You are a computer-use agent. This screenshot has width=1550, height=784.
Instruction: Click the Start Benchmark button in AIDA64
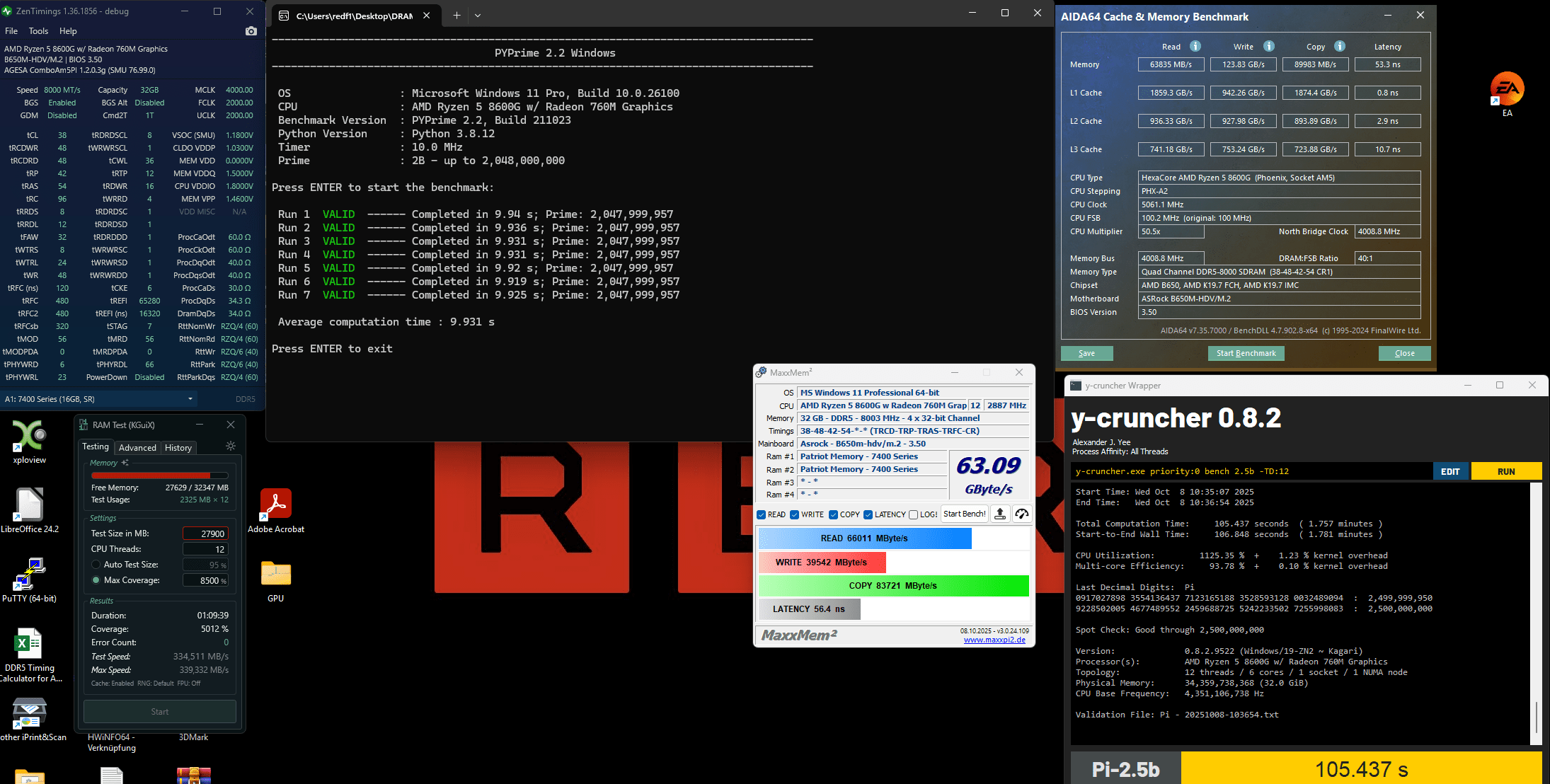1246,353
